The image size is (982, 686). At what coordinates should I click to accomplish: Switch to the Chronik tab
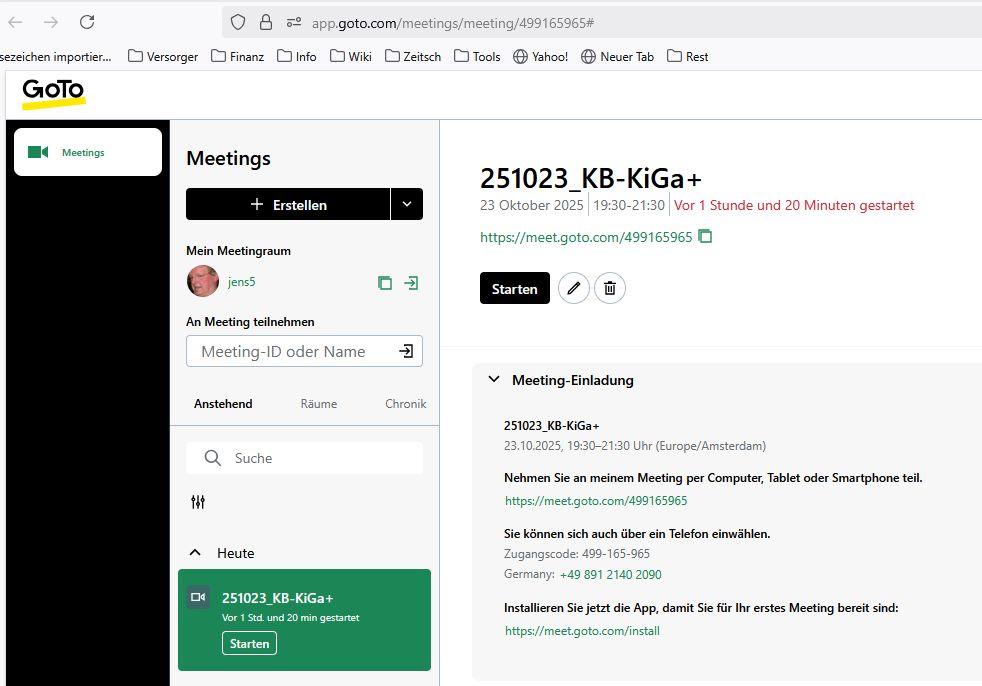405,404
